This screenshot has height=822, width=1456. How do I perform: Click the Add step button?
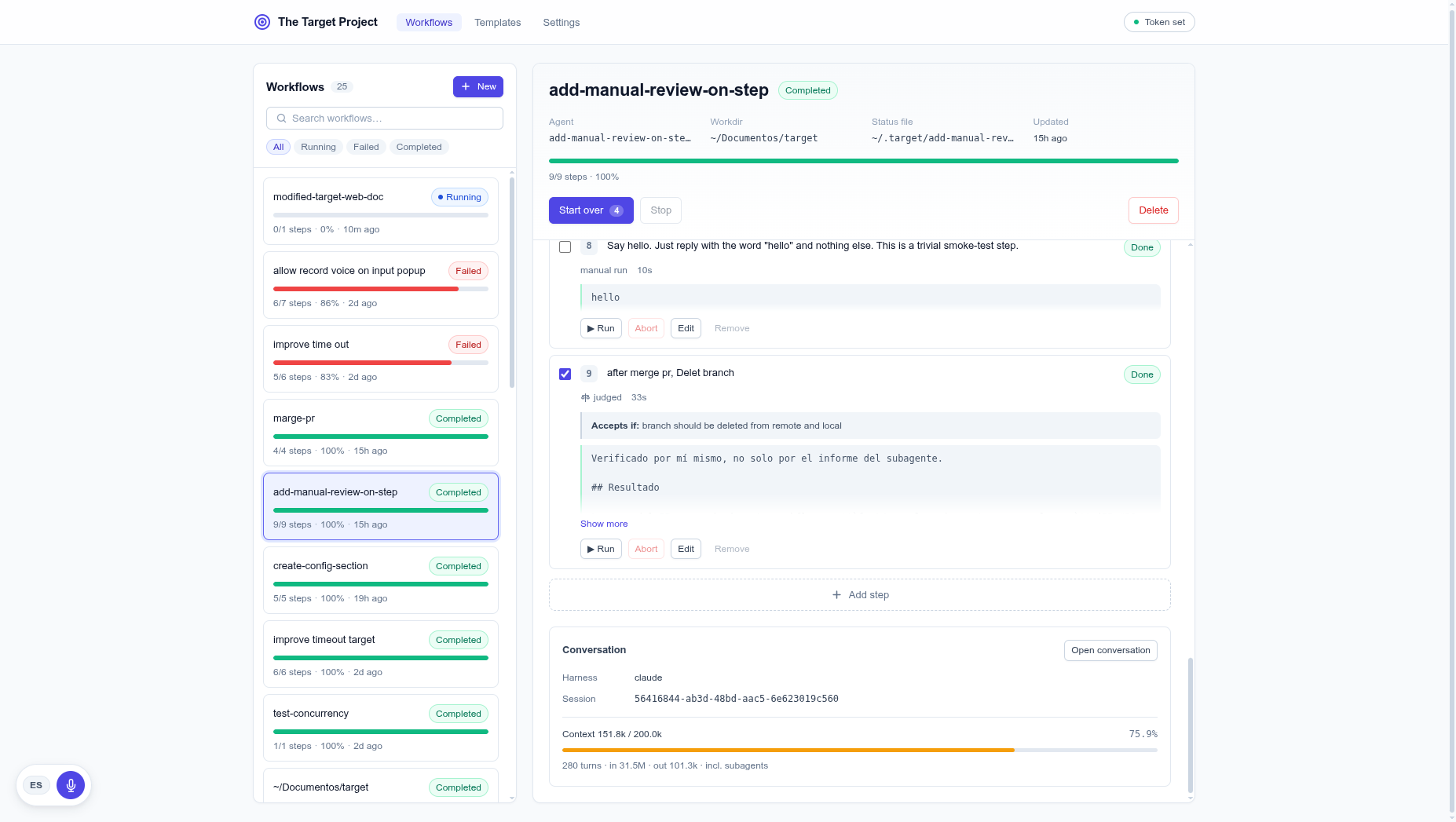tap(860, 595)
